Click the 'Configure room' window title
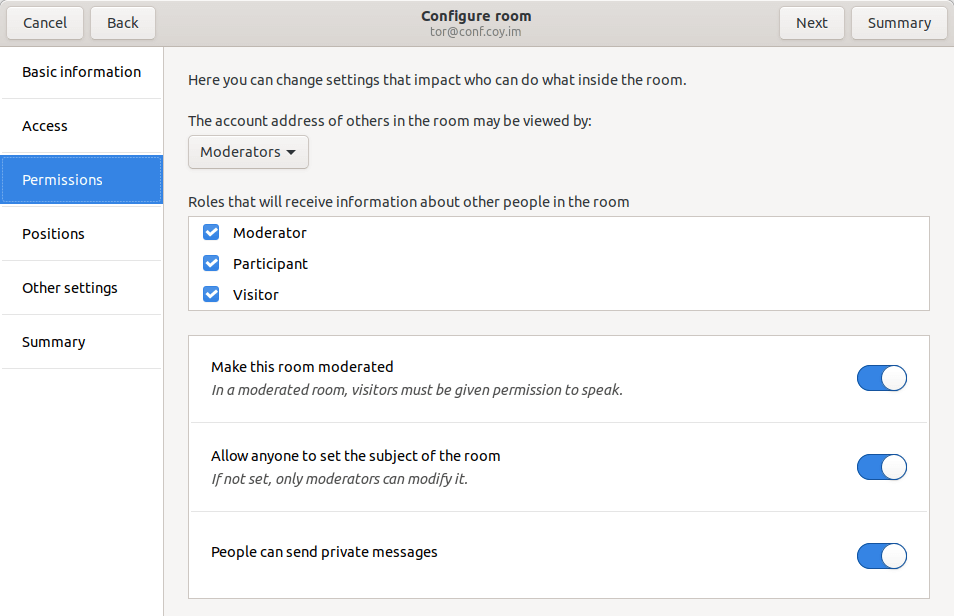The width and height of the screenshot is (954, 616). coord(476,16)
